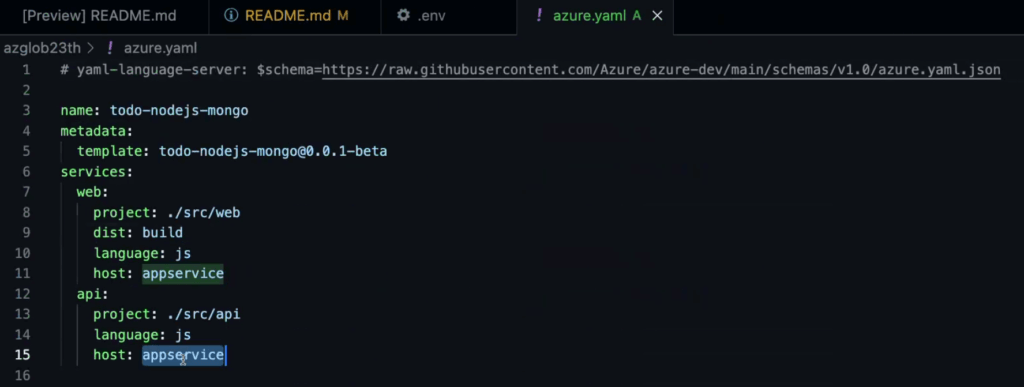Follow the raw.githubusercontent.com schema link
1024x387 pixels.
click(661, 70)
